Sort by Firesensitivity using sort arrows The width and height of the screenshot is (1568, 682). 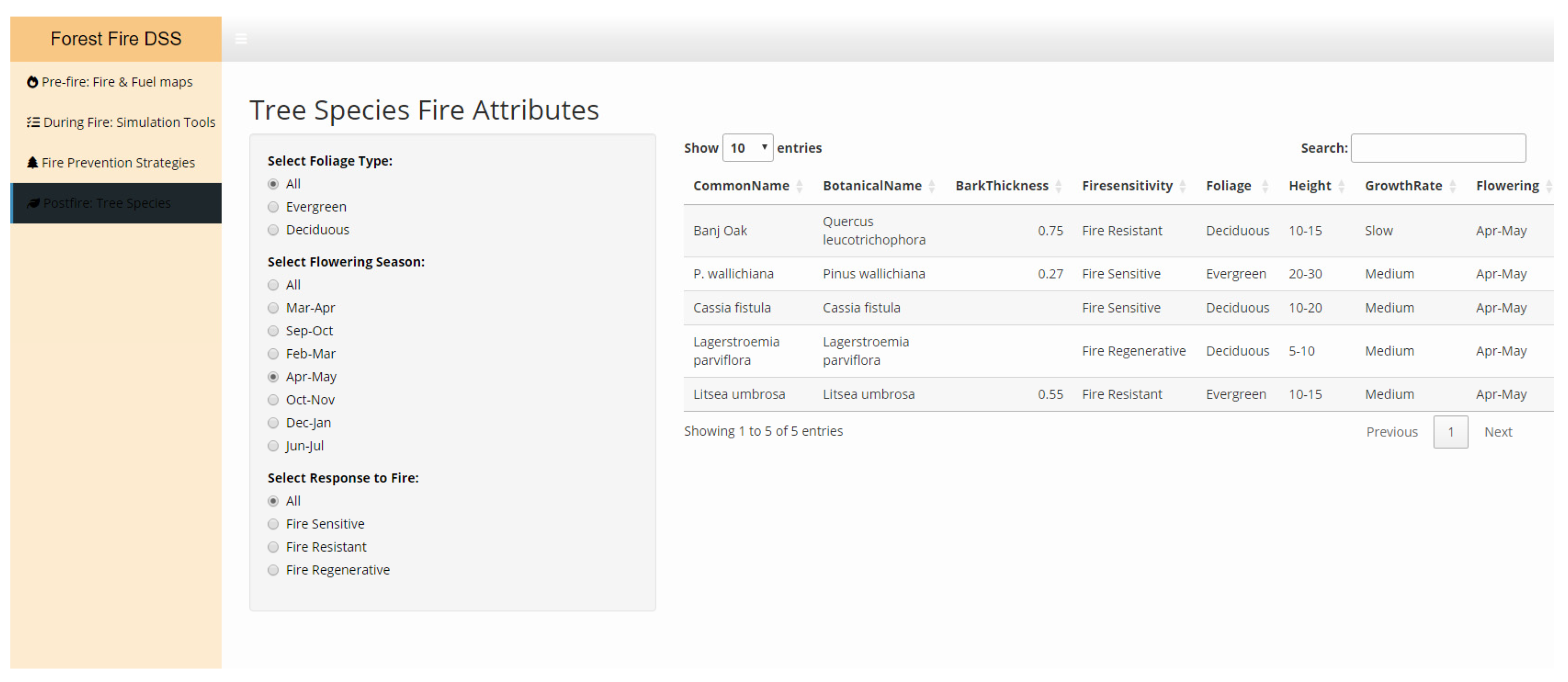coord(1182,186)
